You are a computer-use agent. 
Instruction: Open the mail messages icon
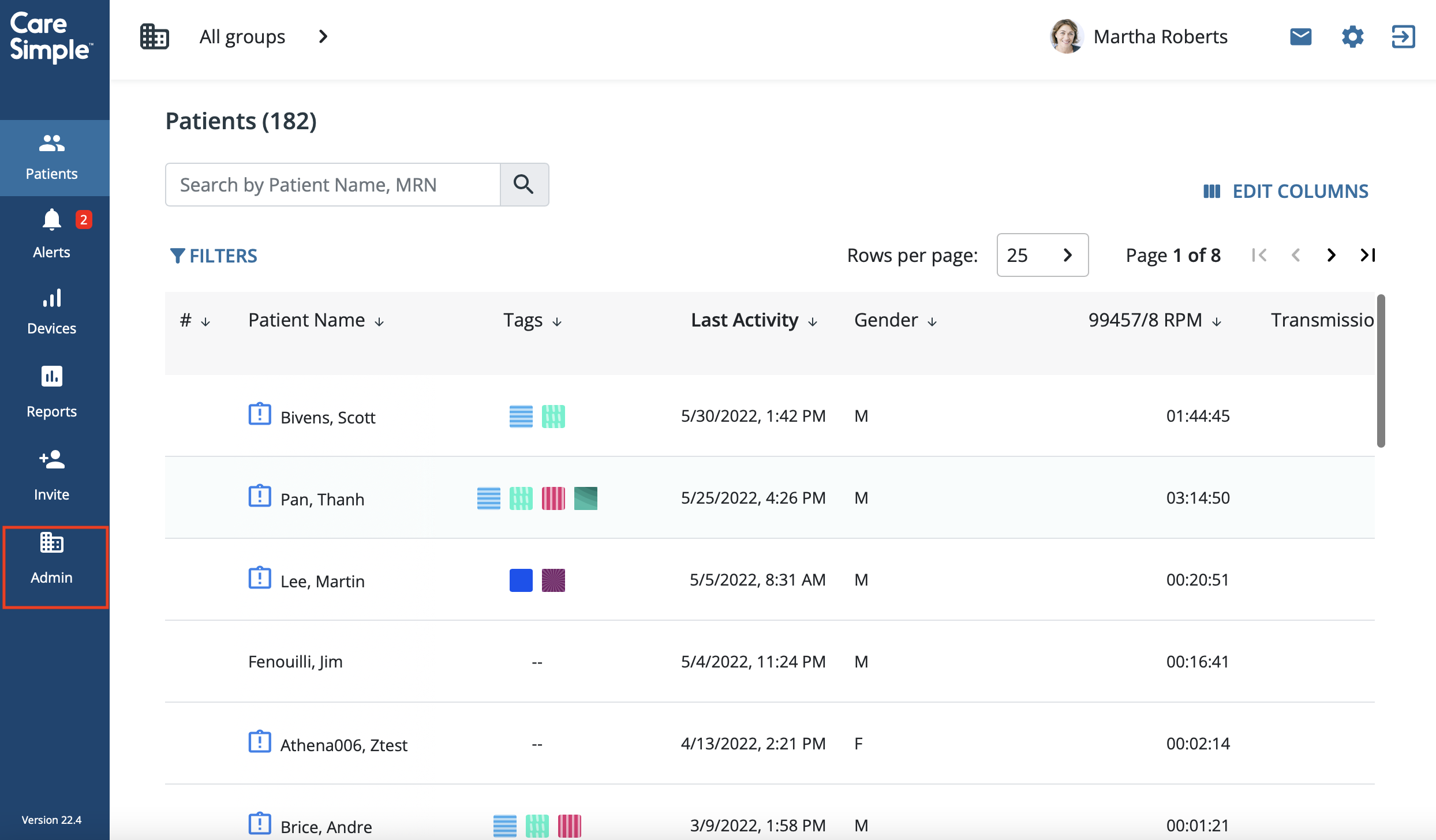[x=1300, y=37]
